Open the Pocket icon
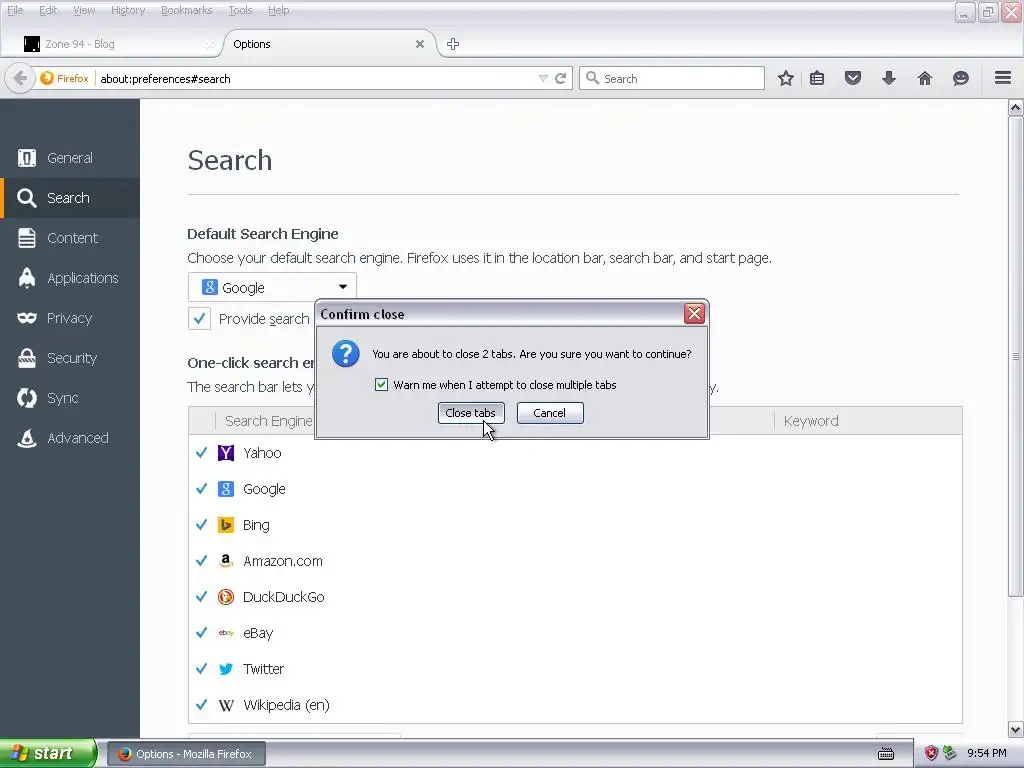1024x768 pixels. pyautogui.click(x=853, y=78)
